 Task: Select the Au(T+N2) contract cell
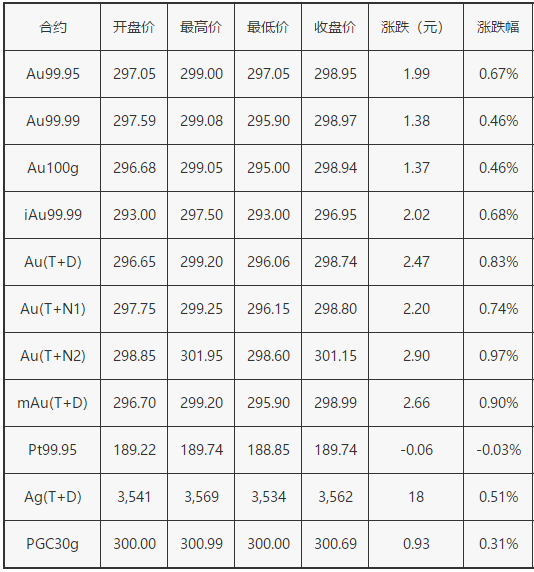(x=53, y=356)
